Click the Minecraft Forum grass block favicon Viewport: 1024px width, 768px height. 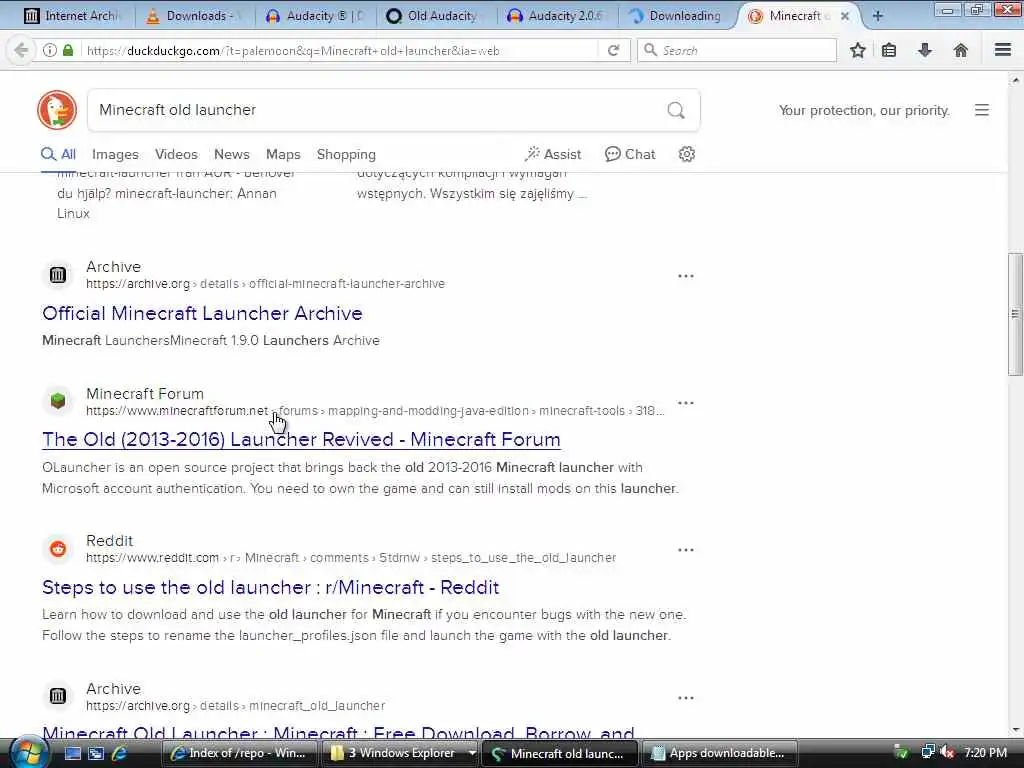tap(57, 401)
